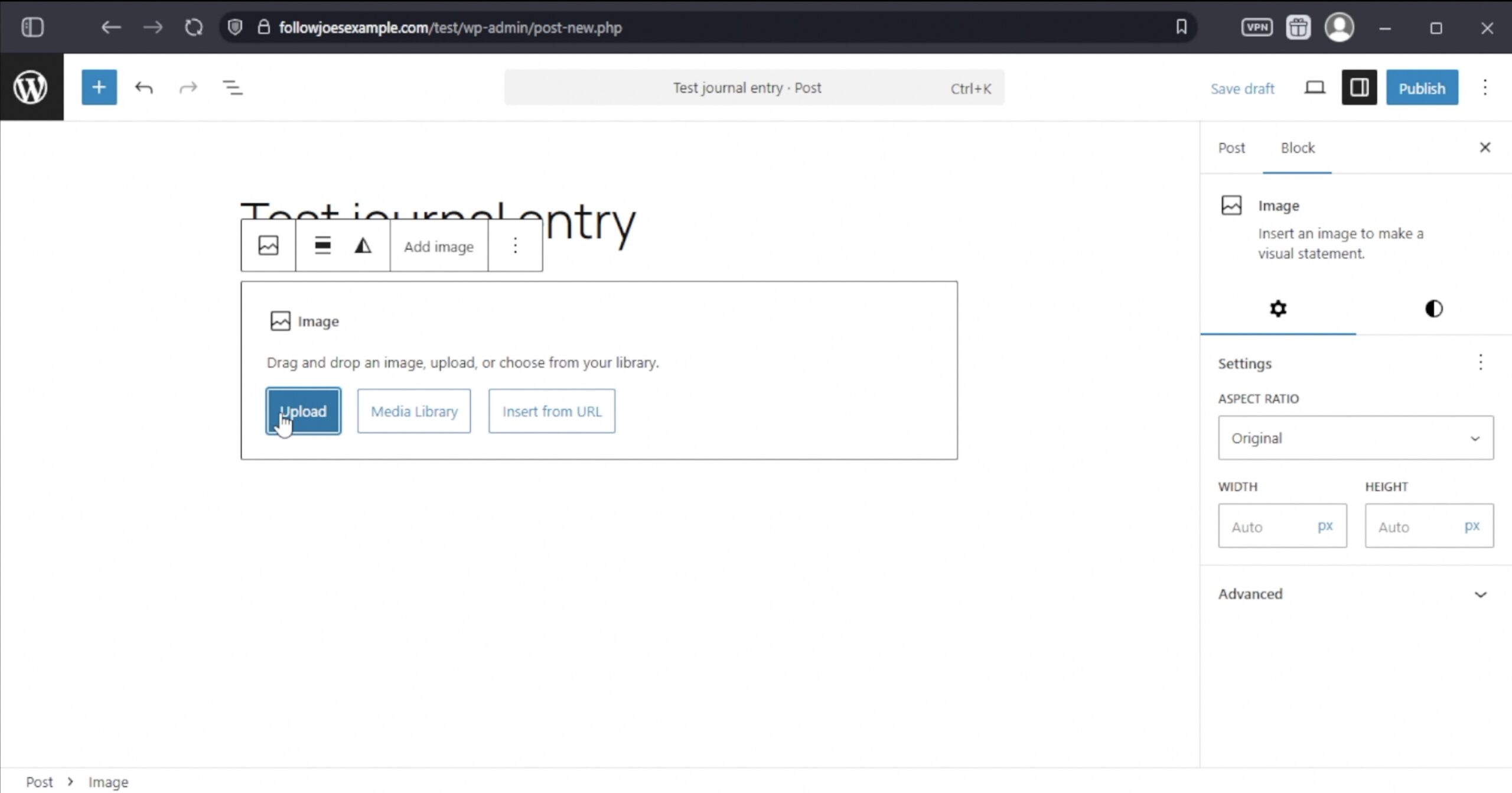
Task: Open the alignment icon in block toolbar
Action: pos(322,245)
